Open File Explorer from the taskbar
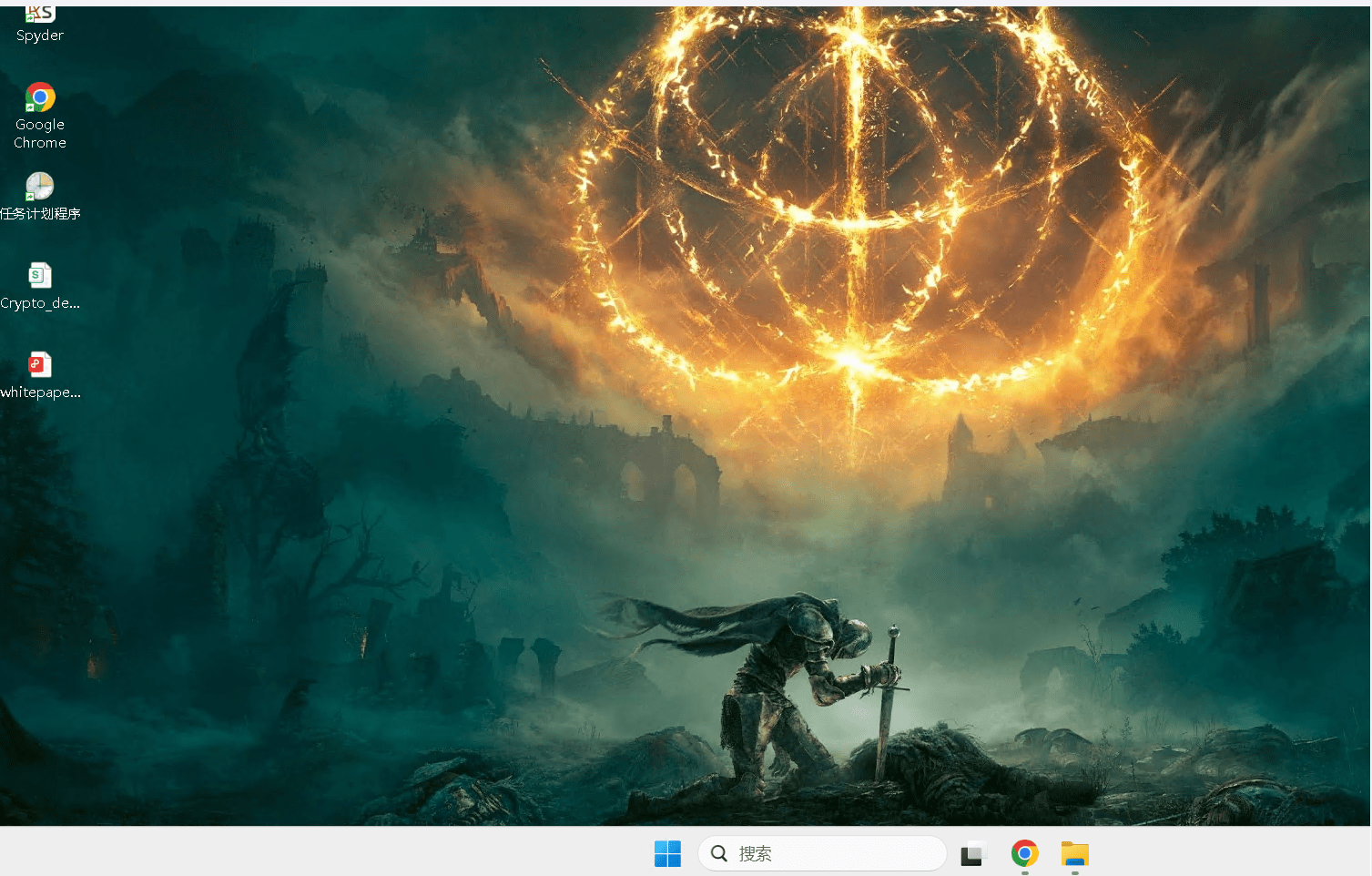This screenshot has width=1372, height=876. [1074, 853]
